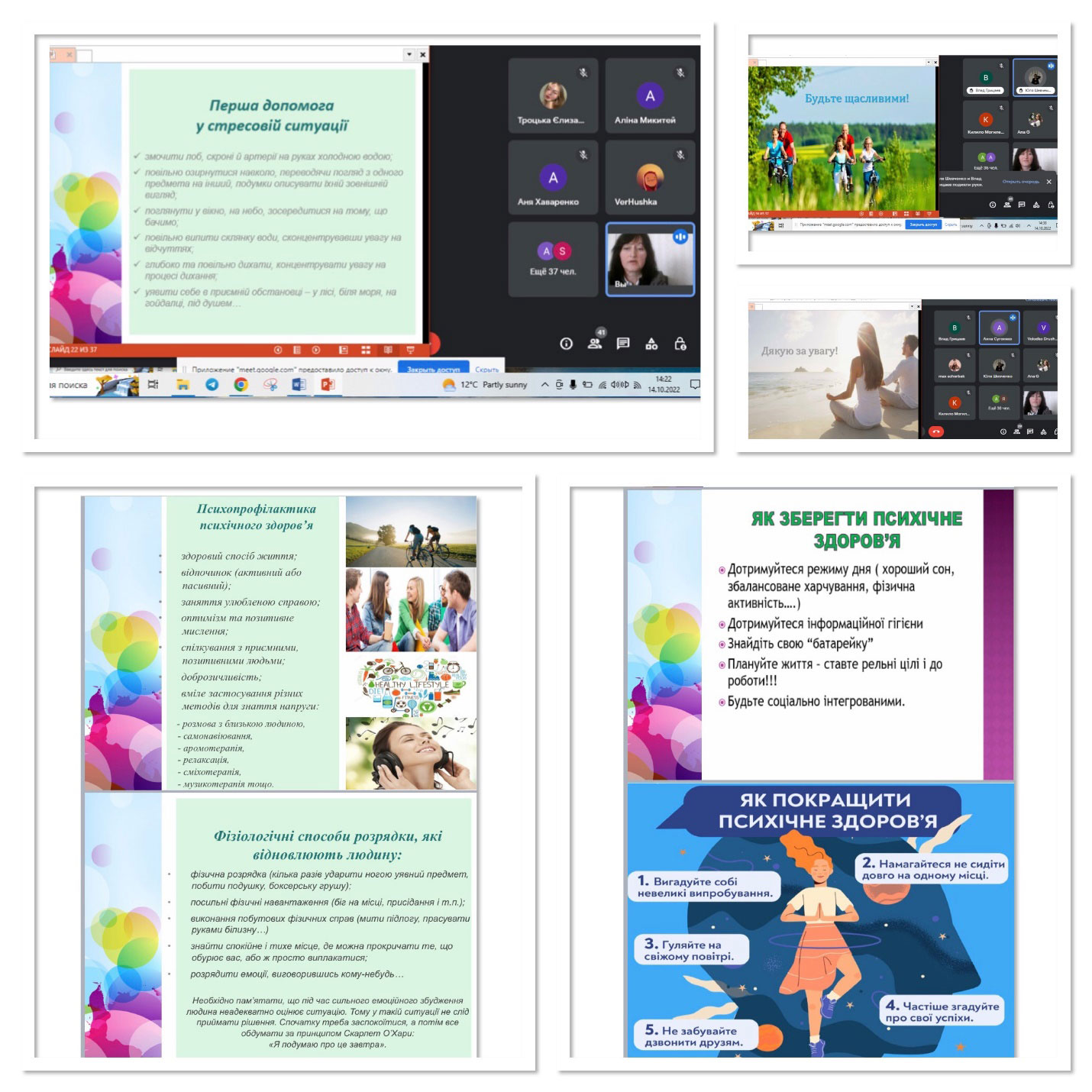This screenshot has width=1092, height=1092.
Task: Click microphone tray icon on large taskbar
Action: tap(573, 385)
